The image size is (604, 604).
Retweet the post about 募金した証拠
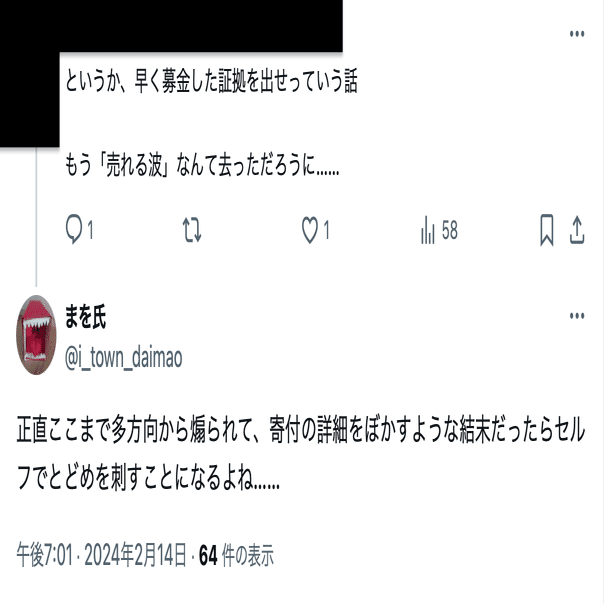click(x=192, y=230)
